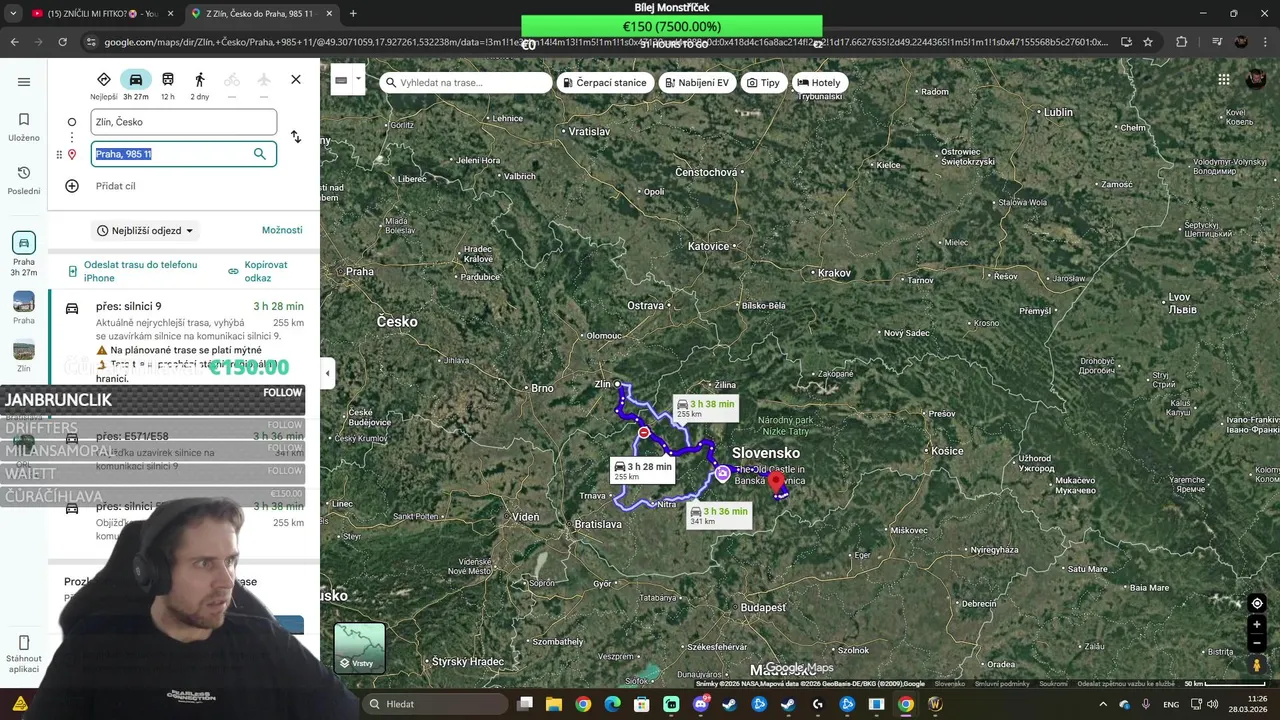Click the search magnifier in destination field
1280x720 pixels.
260,154
